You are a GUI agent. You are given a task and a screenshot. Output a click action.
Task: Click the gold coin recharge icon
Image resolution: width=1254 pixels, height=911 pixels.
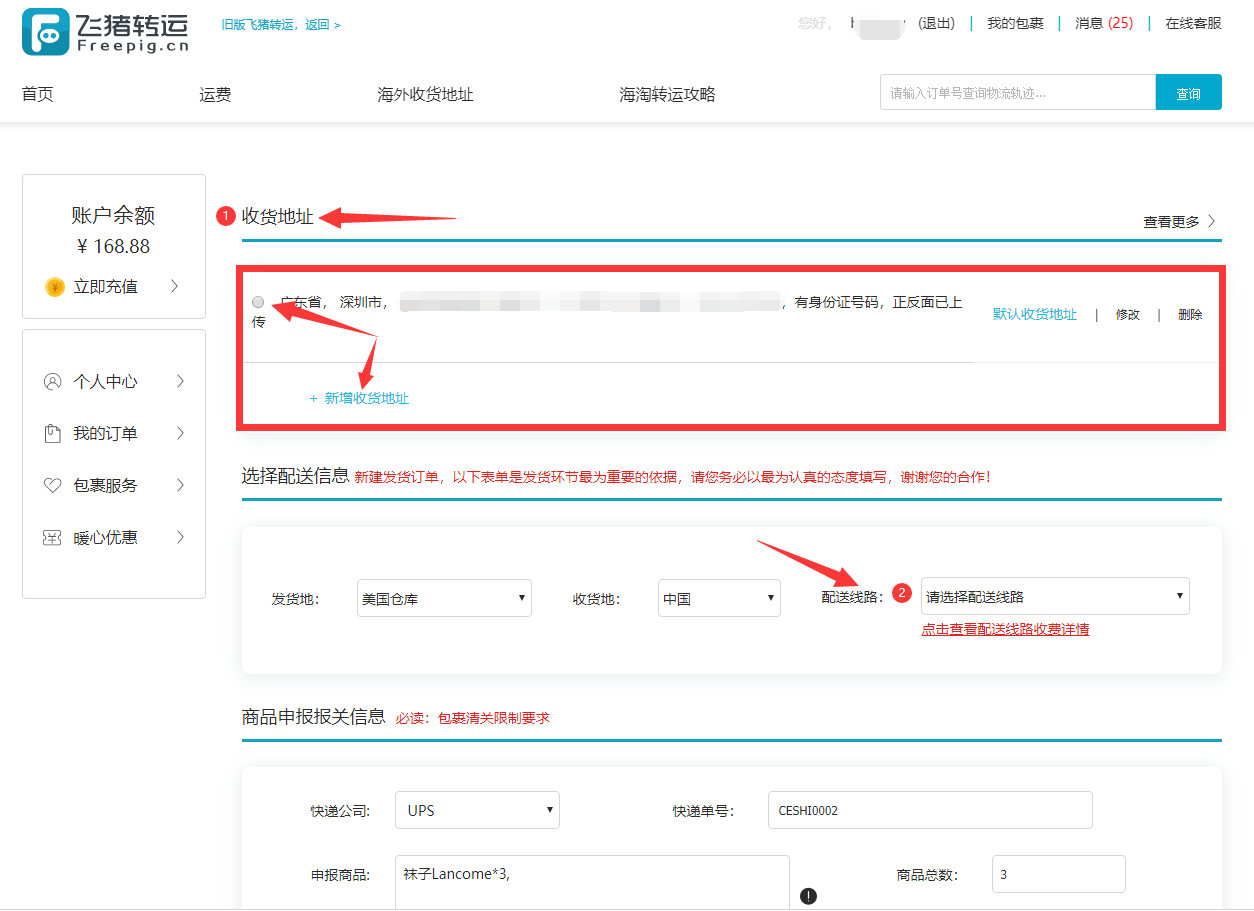pos(55,287)
